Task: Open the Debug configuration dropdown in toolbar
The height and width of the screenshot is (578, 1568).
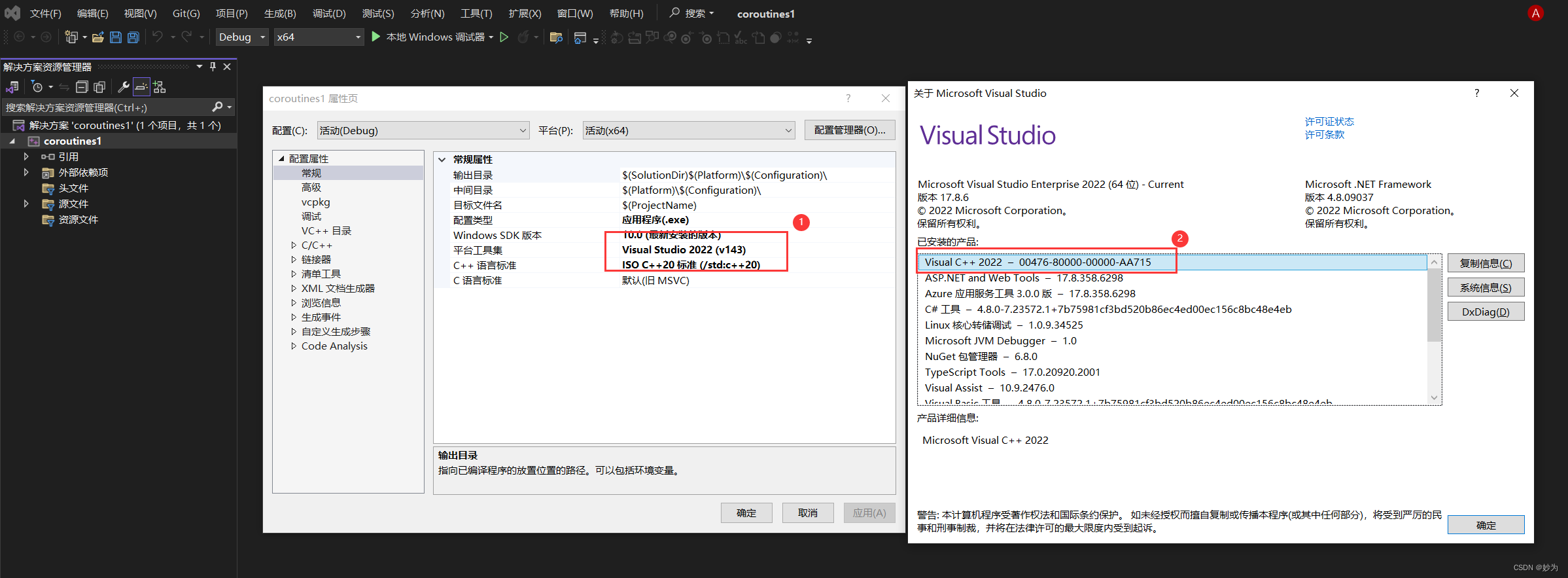Action: (242, 37)
